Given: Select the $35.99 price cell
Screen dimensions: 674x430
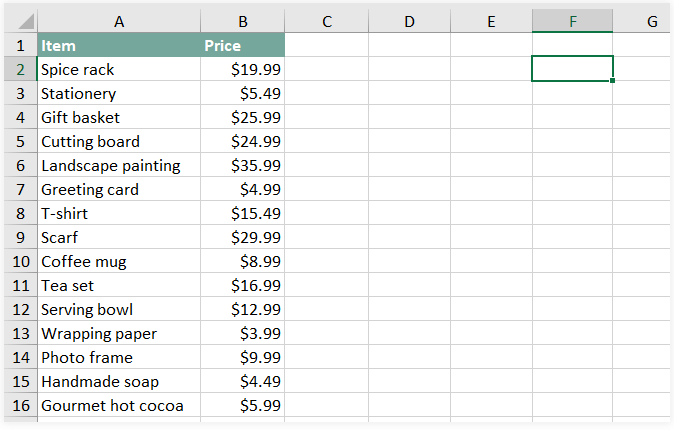Looking at the screenshot, I should click(x=242, y=165).
